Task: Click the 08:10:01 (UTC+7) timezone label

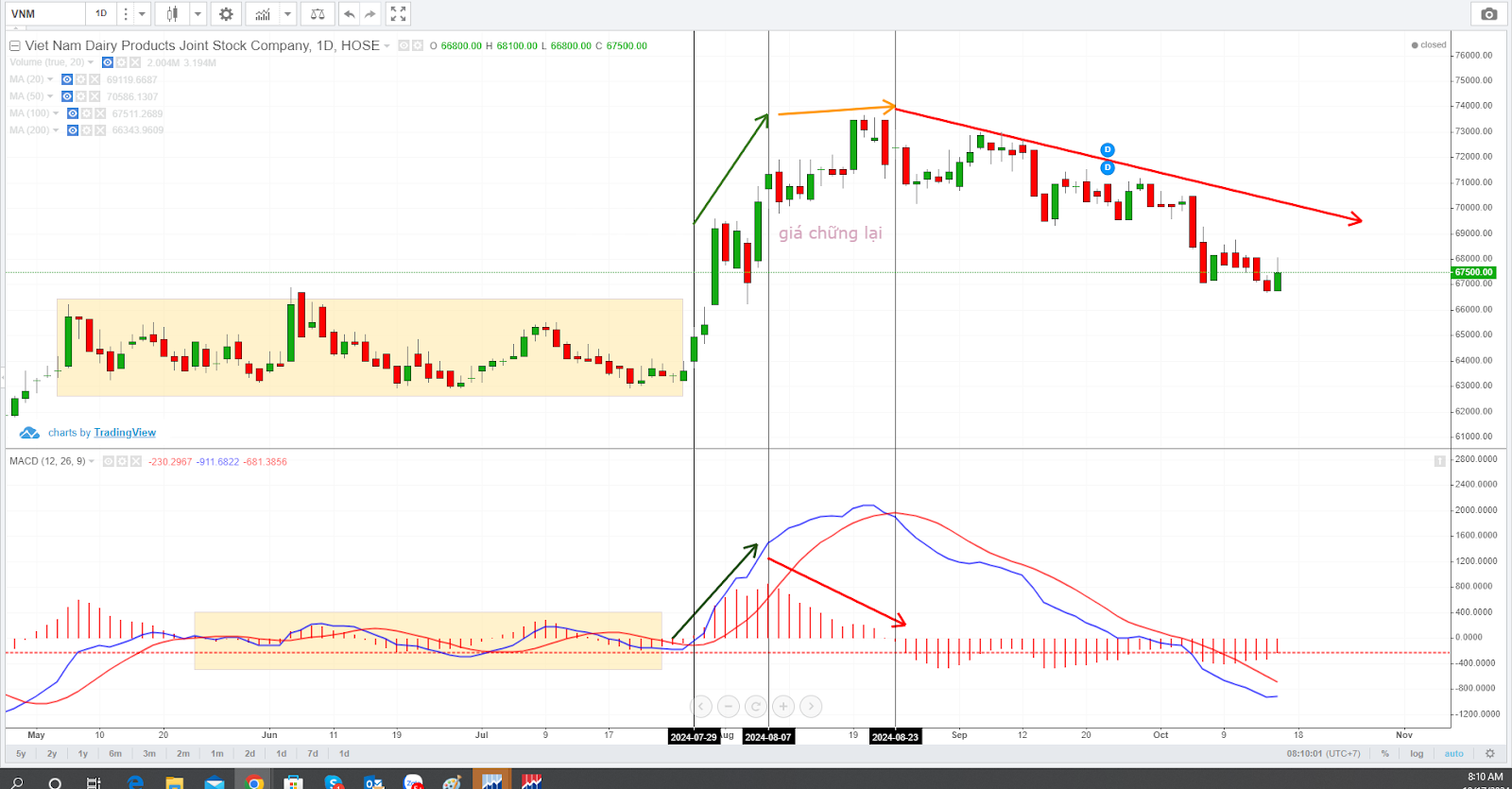Action: [x=1323, y=754]
